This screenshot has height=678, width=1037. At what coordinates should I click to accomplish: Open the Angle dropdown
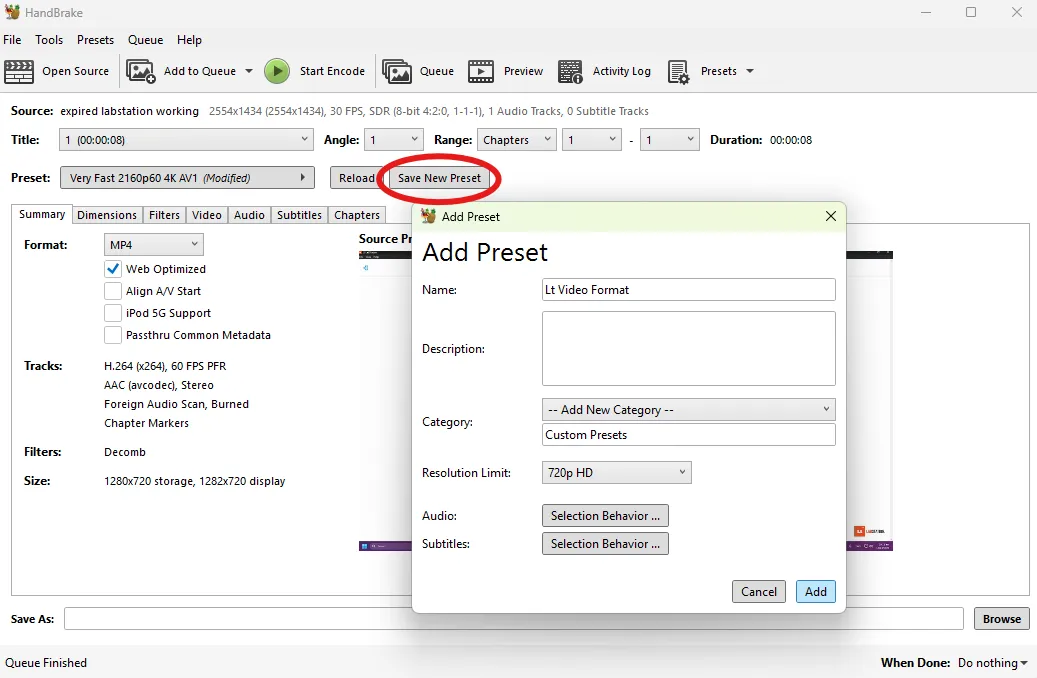[x=394, y=140]
